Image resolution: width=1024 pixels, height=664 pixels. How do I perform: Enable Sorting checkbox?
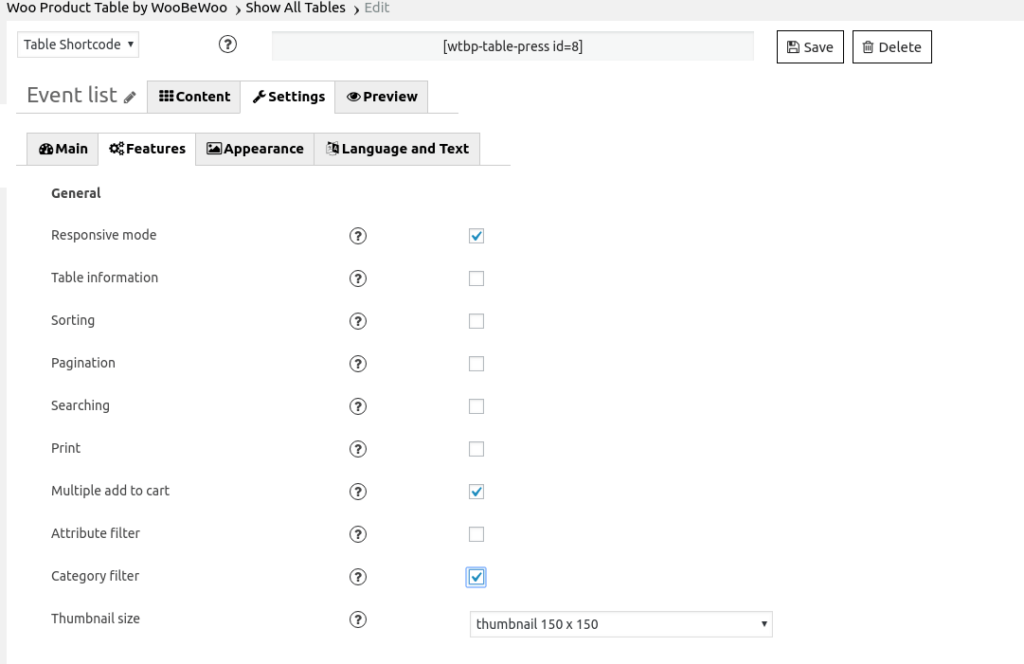pos(476,321)
